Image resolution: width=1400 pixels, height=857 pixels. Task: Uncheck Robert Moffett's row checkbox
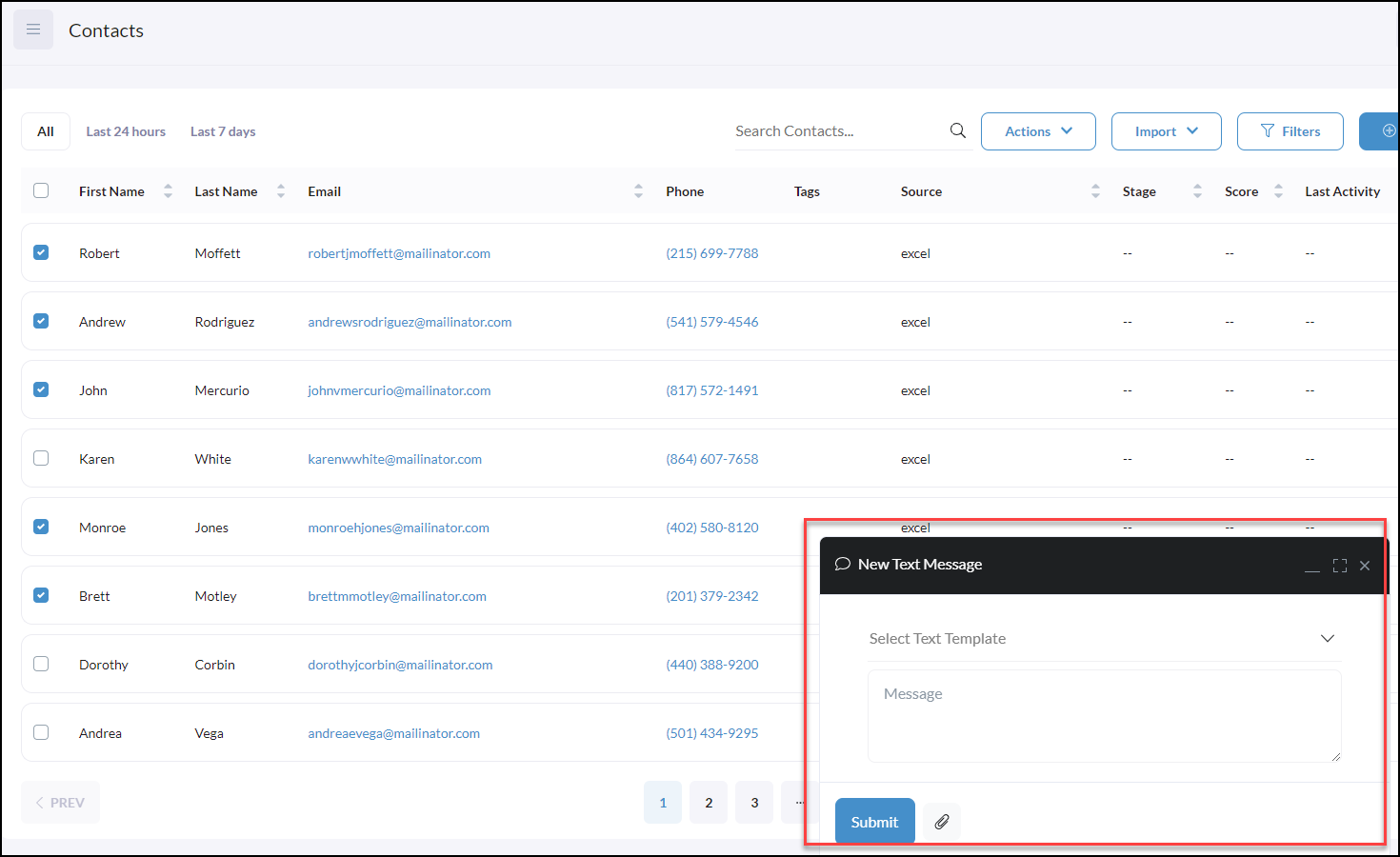click(x=41, y=252)
